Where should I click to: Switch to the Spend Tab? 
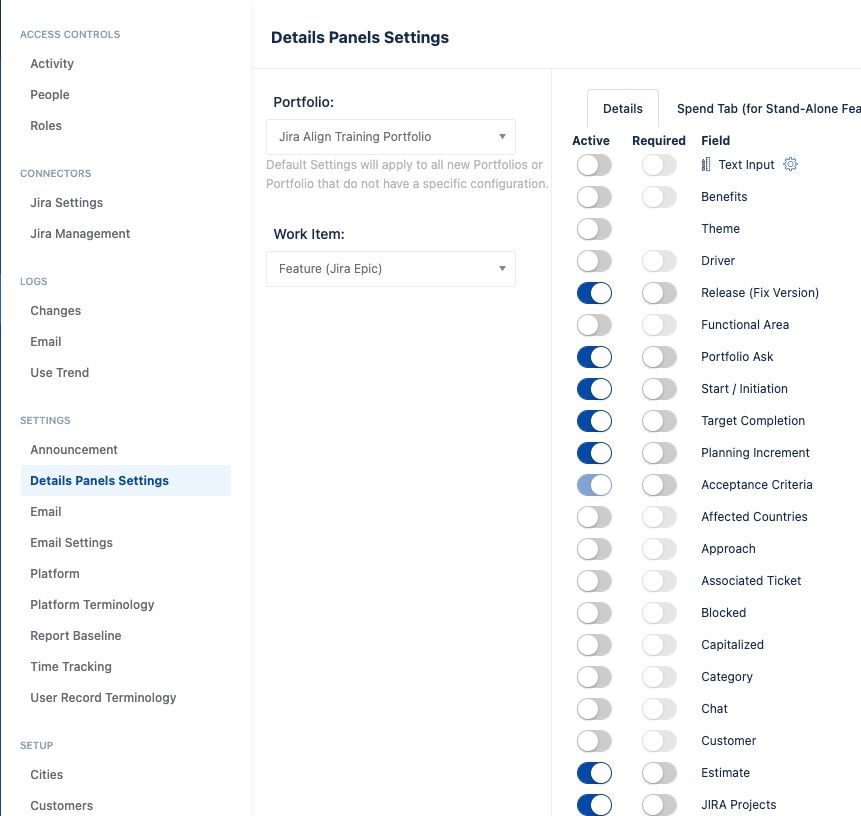click(767, 109)
